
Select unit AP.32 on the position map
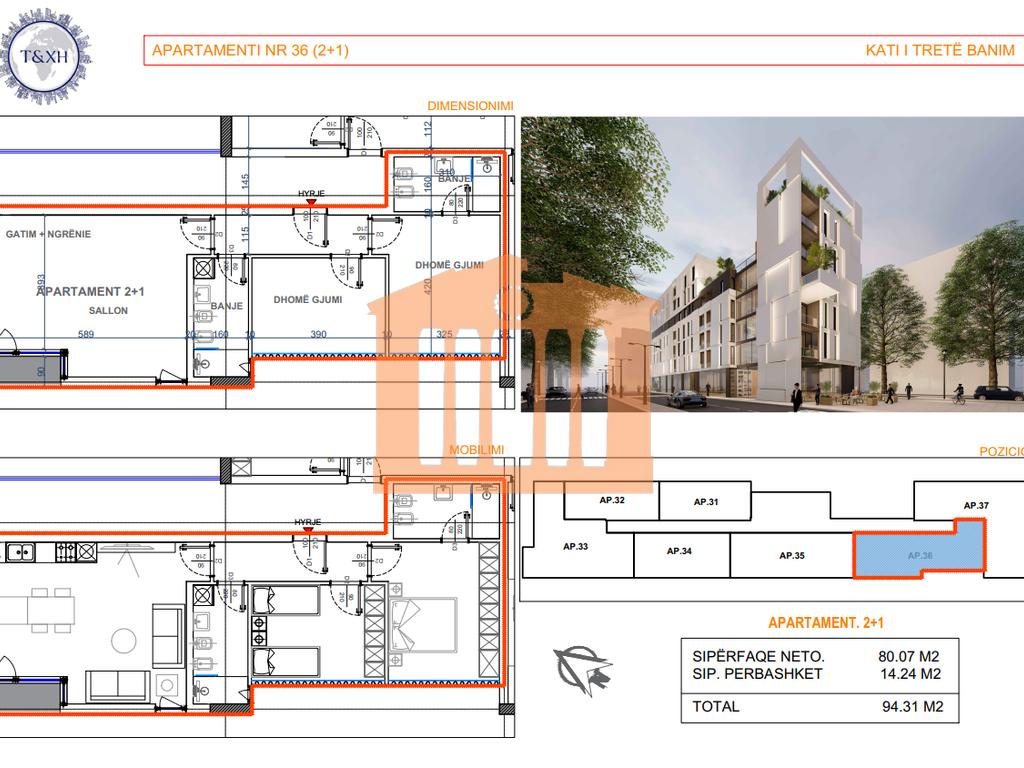612,500
